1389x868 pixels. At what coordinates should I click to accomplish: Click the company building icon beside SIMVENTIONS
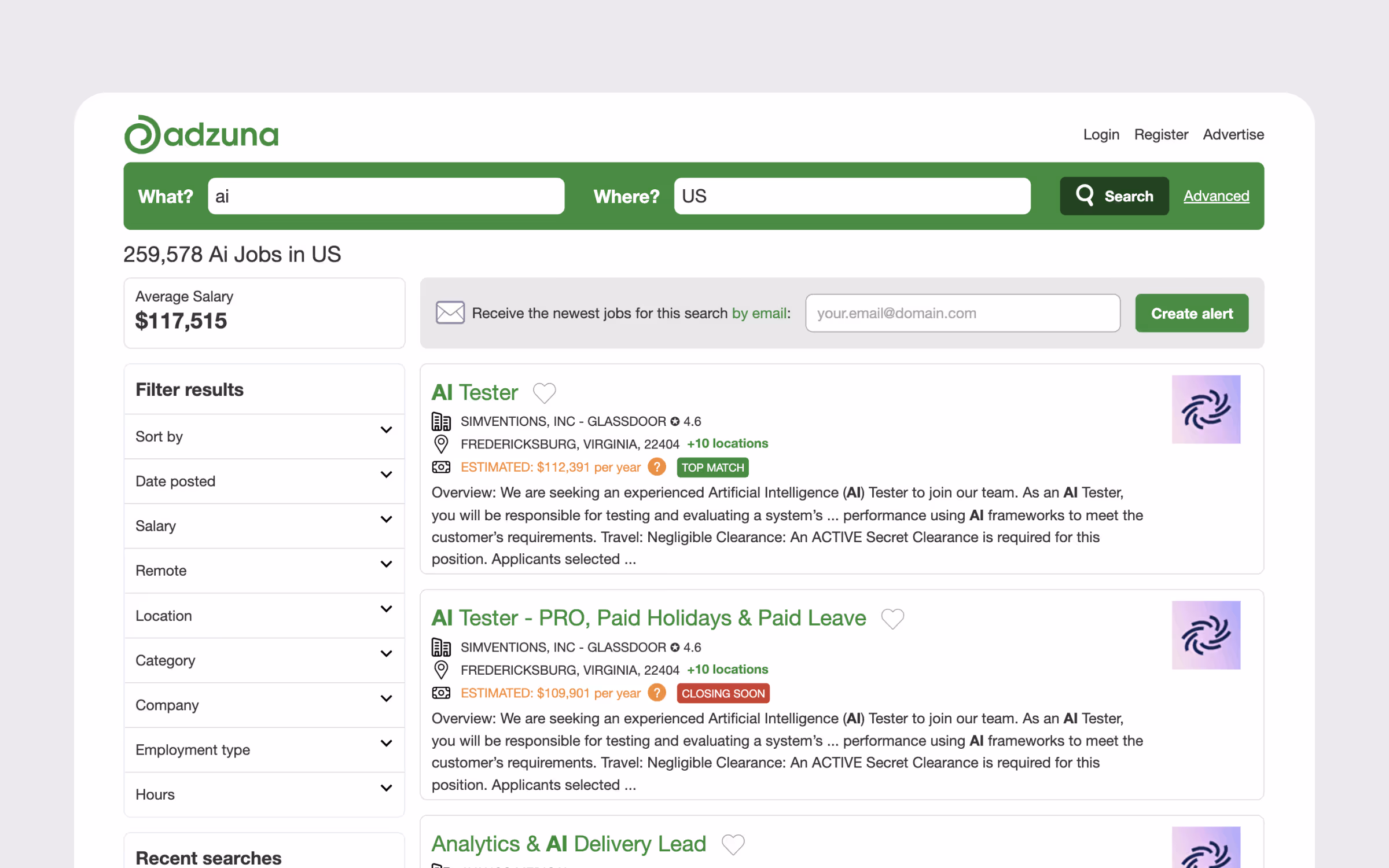[442, 421]
